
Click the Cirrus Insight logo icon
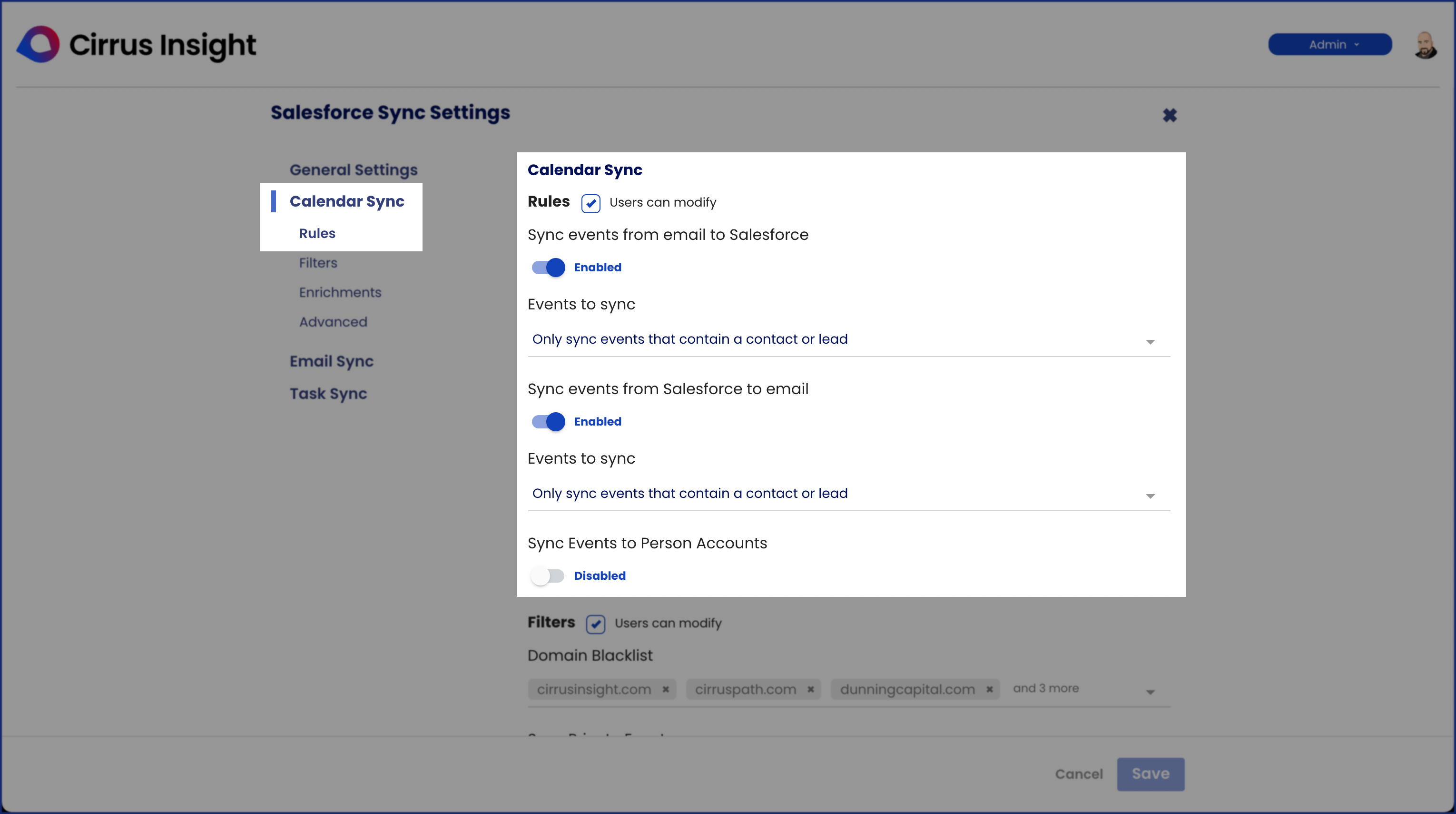pyautogui.click(x=38, y=44)
